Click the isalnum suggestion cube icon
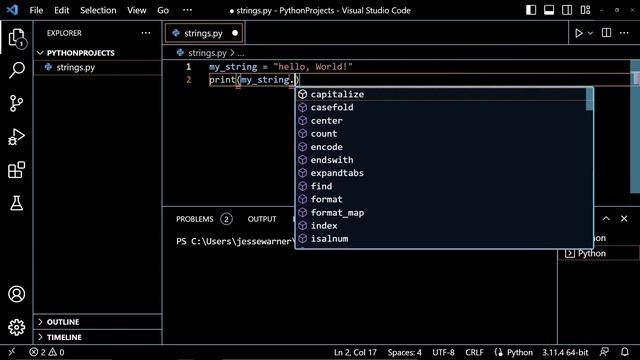 tap(302, 239)
